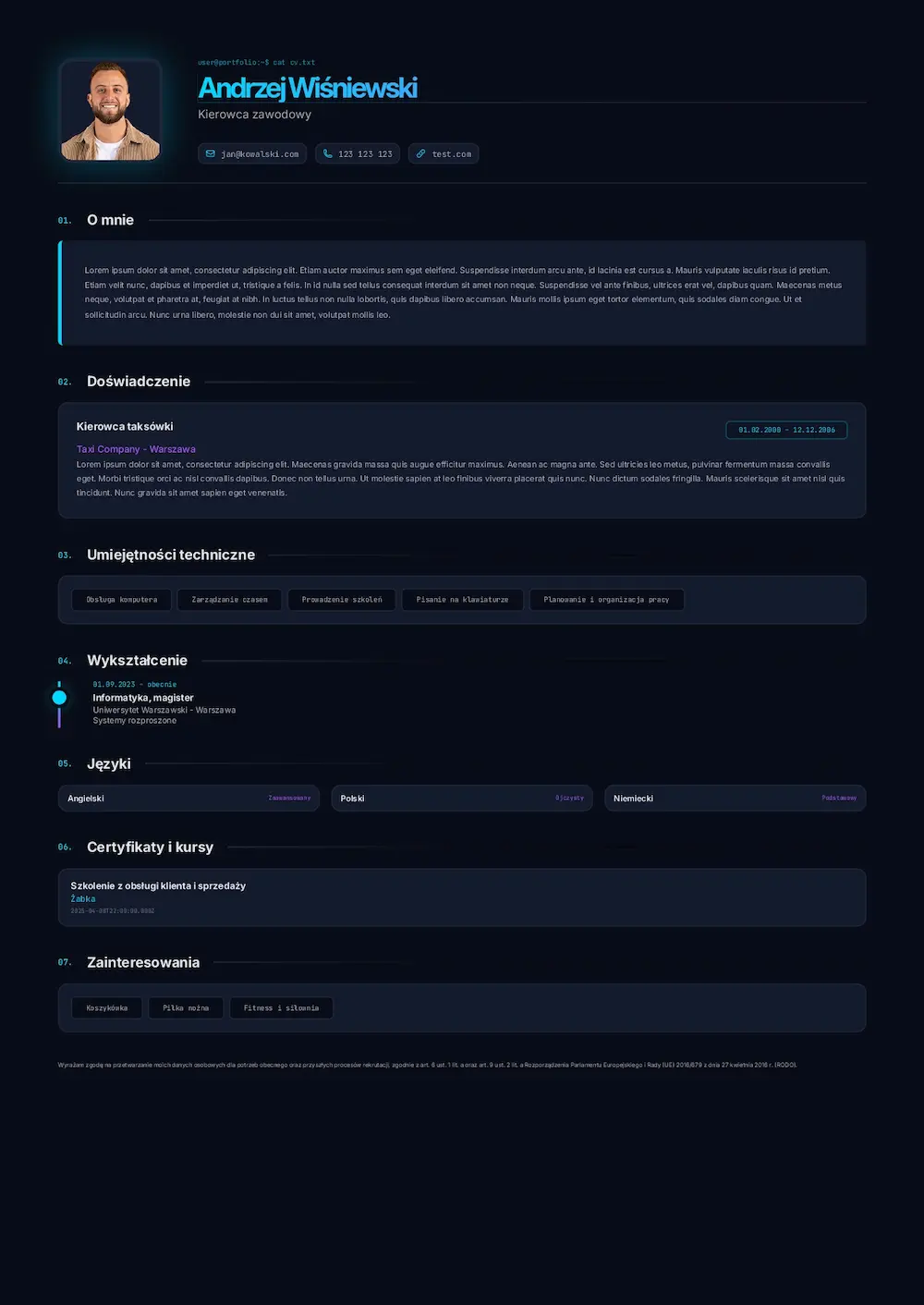Viewport: 924px width, 1305px height.
Task: Click Andrzej Wiśniewski's profile photo
Action: pyautogui.click(x=111, y=110)
